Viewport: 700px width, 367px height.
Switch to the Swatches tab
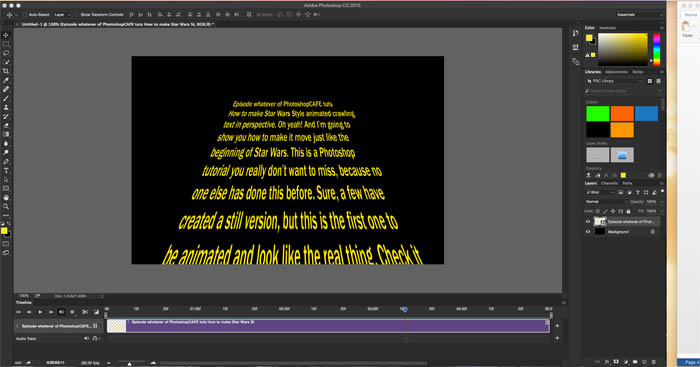[x=607, y=28]
